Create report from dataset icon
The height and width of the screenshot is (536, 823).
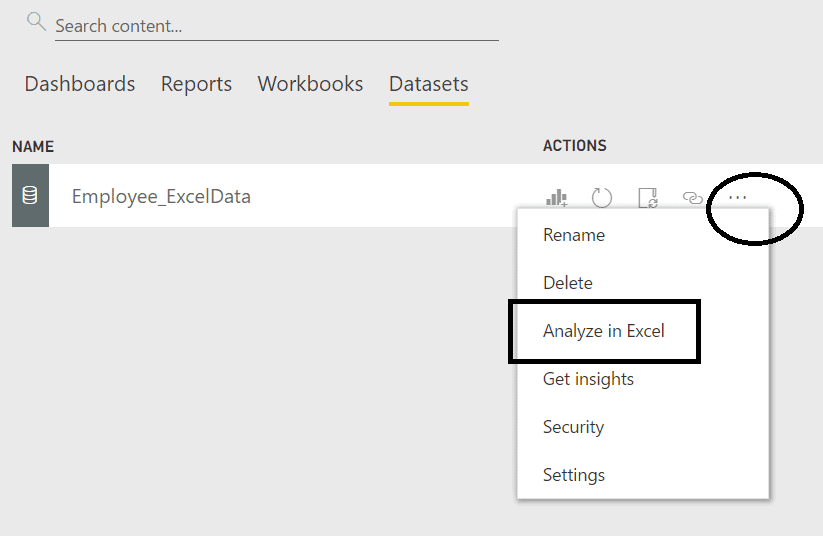point(556,198)
